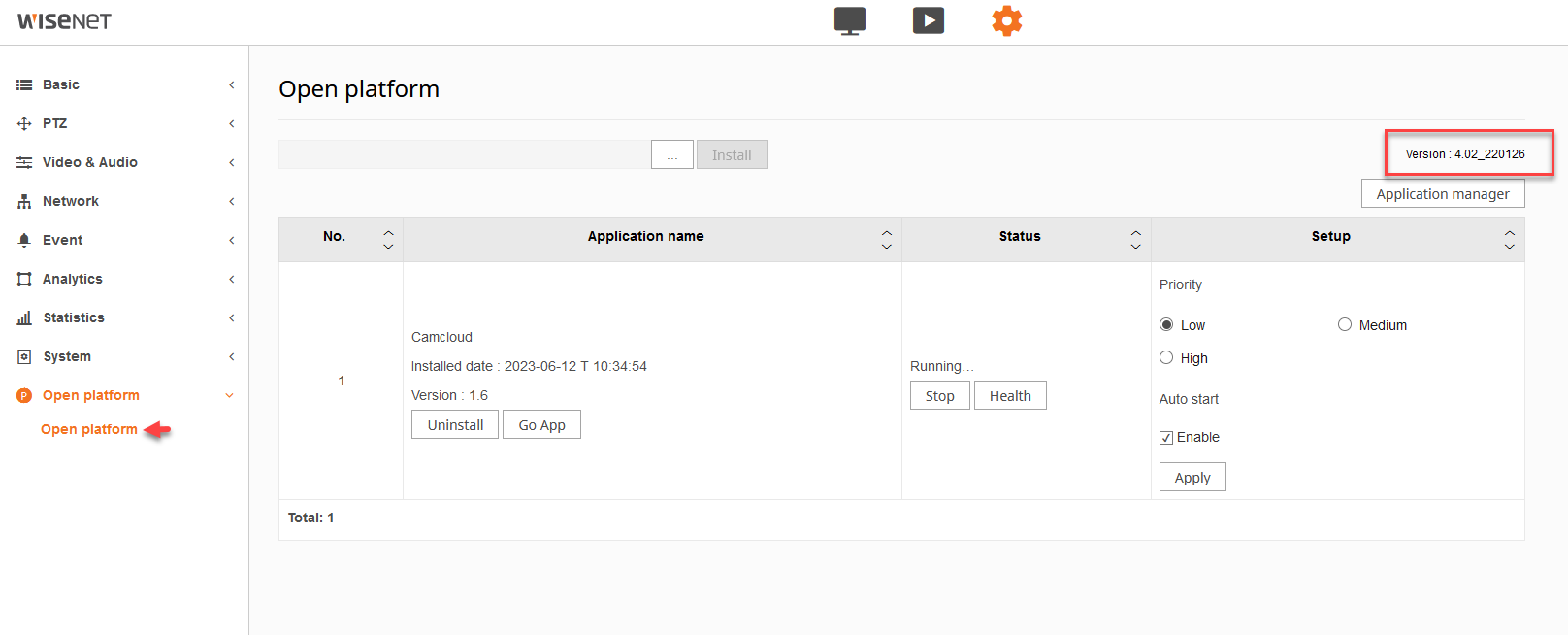Click the Running... status text
The height and width of the screenshot is (635, 1568).
[941, 366]
